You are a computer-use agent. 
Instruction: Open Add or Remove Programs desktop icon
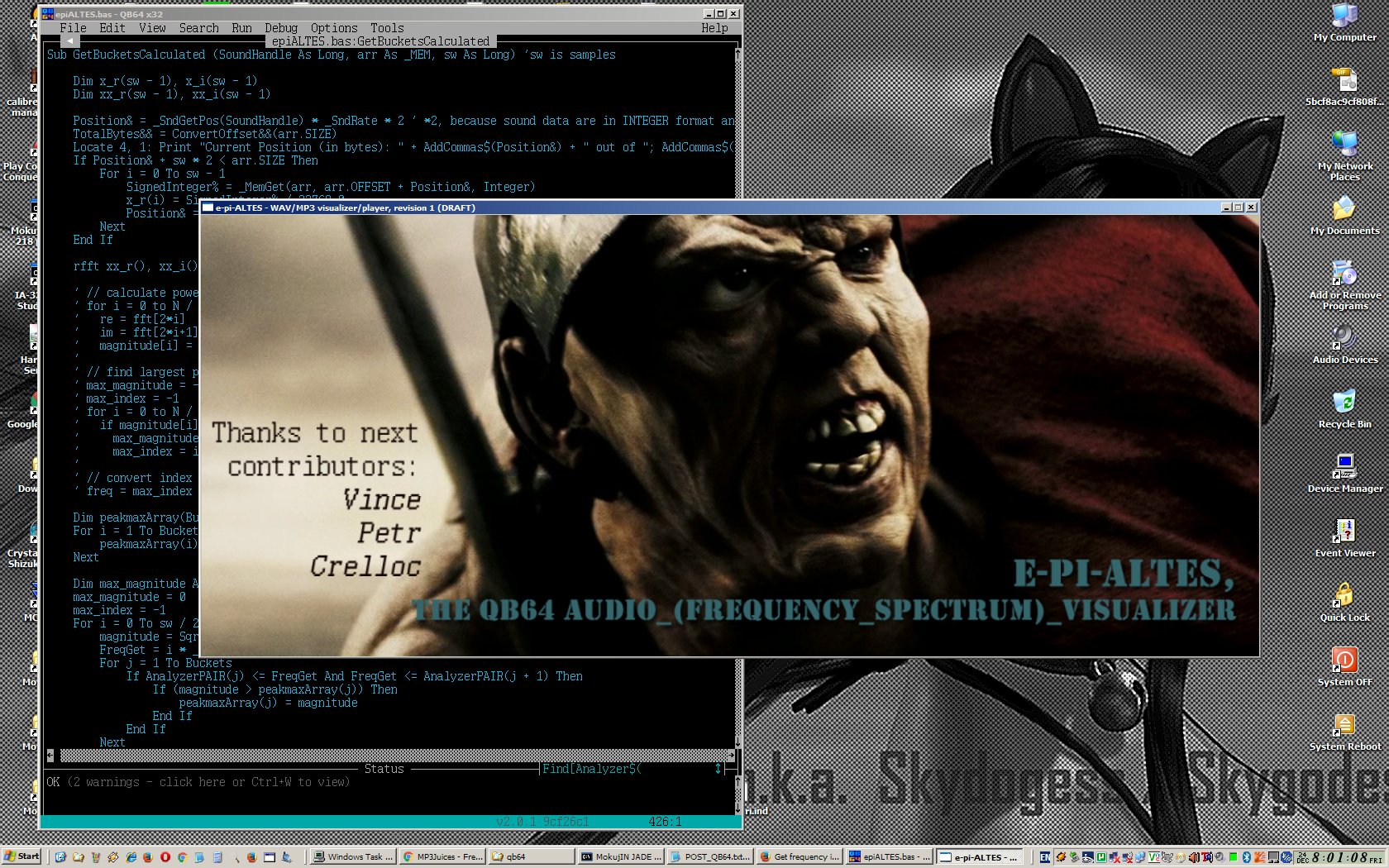1344,285
